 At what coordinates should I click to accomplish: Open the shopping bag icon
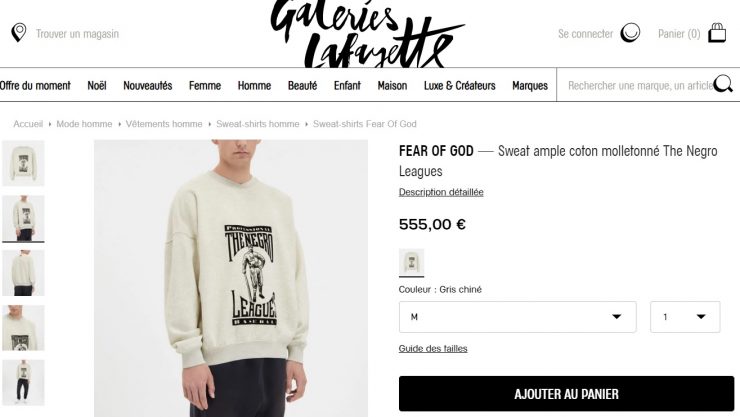pyautogui.click(x=717, y=33)
